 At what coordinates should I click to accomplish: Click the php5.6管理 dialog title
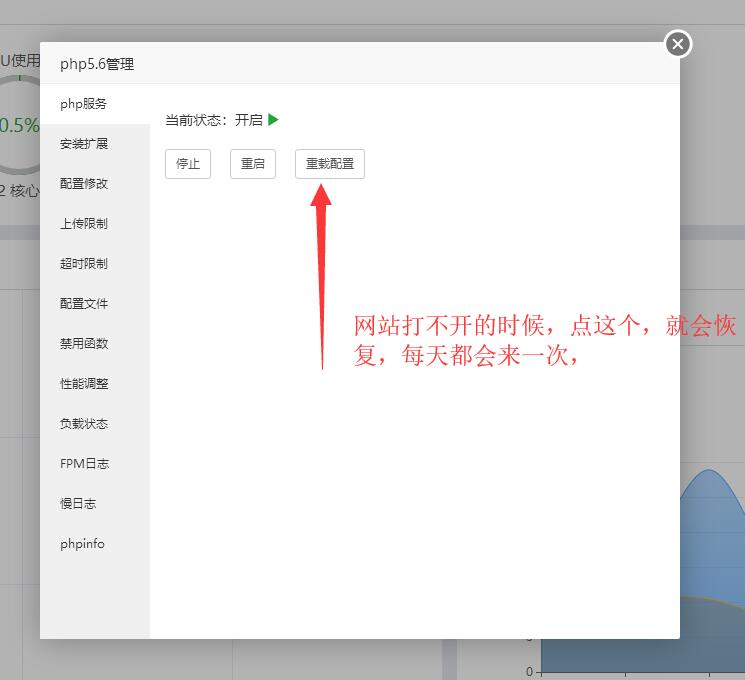point(97,64)
